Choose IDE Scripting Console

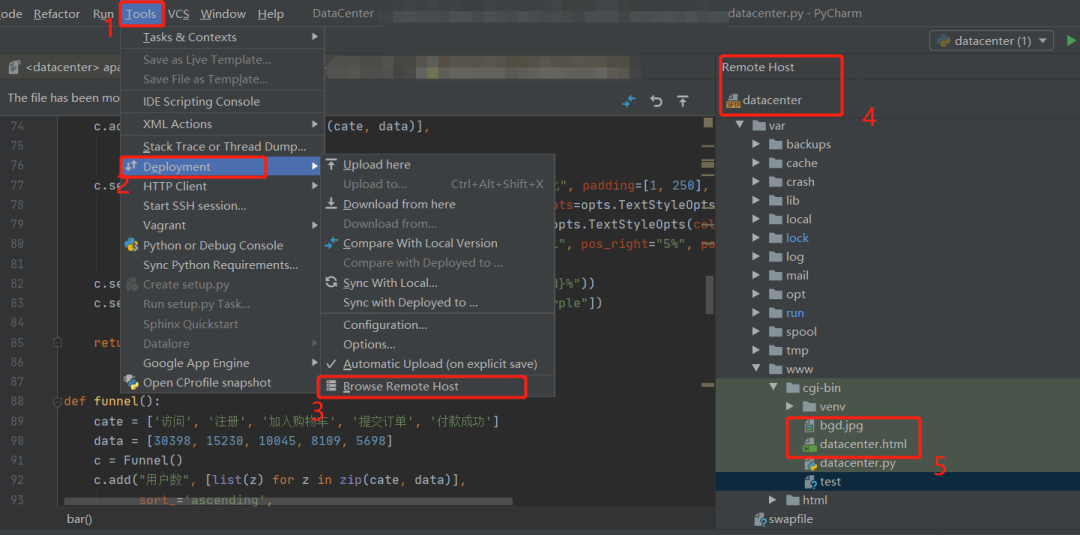[x=222, y=102]
